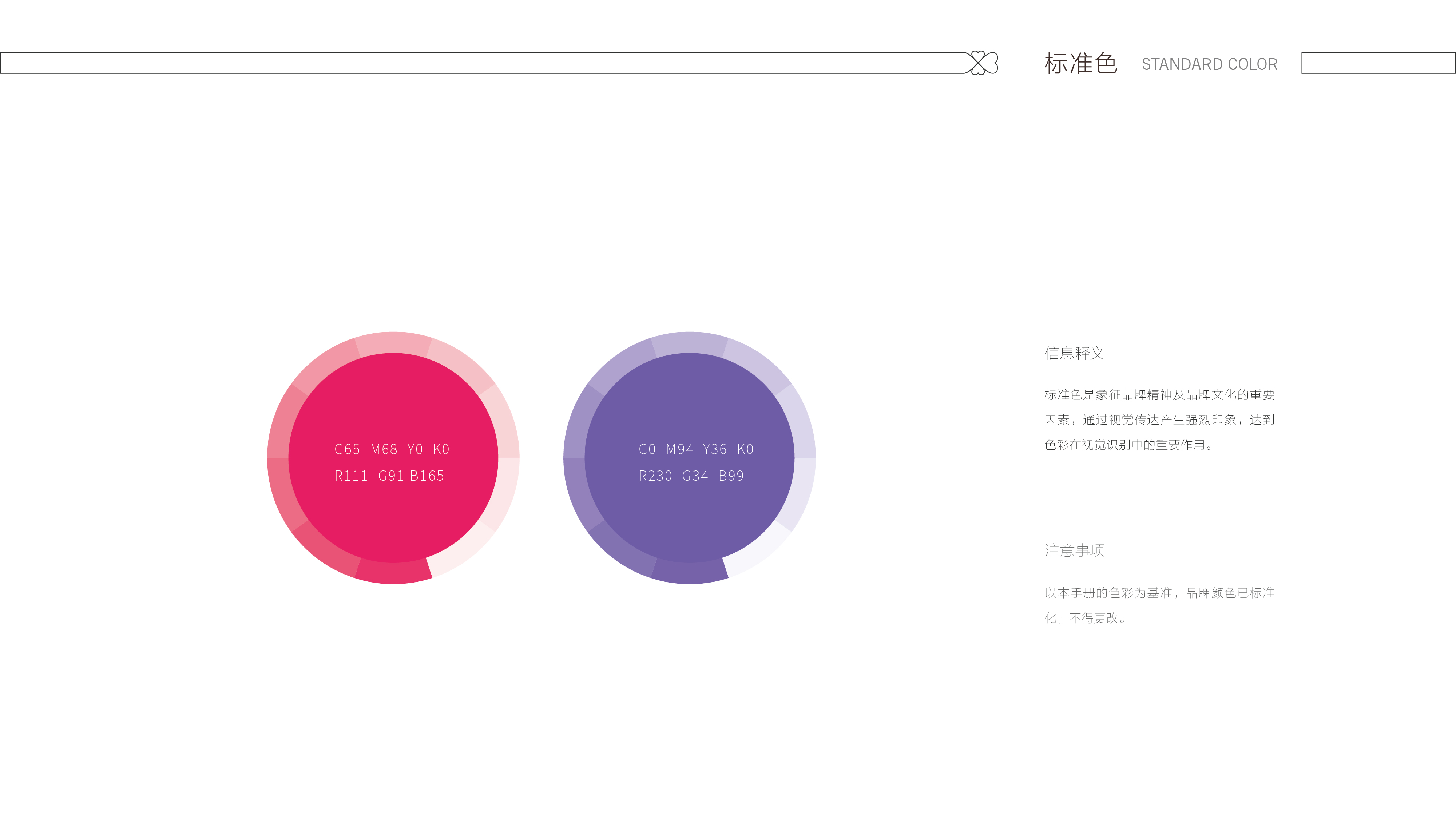The width and height of the screenshot is (1456, 819).
Task: Click the C65 M68 Y0 K0 label
Action: [x=392, y=449]
